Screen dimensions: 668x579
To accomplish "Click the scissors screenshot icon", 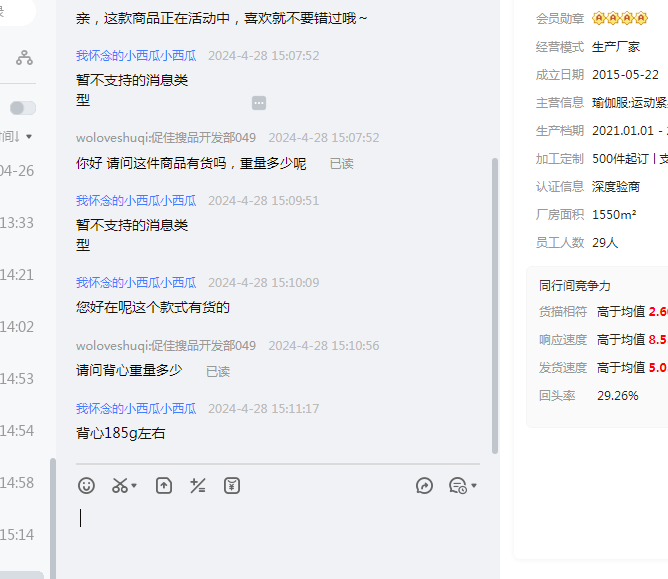I will [x=119, y=486].
